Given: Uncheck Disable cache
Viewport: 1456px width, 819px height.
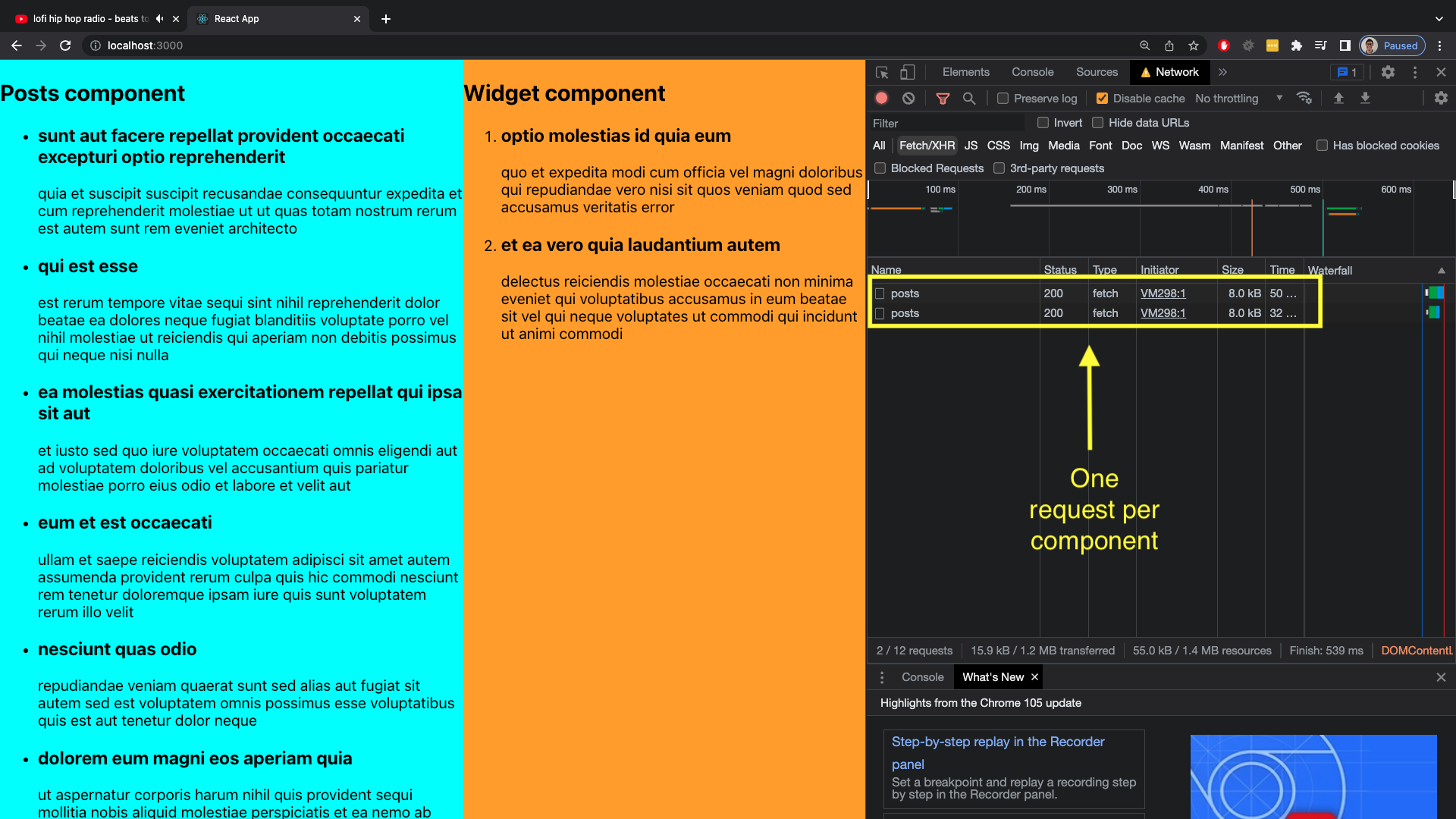Looking at the screenshot, I should click(1103, 98).
